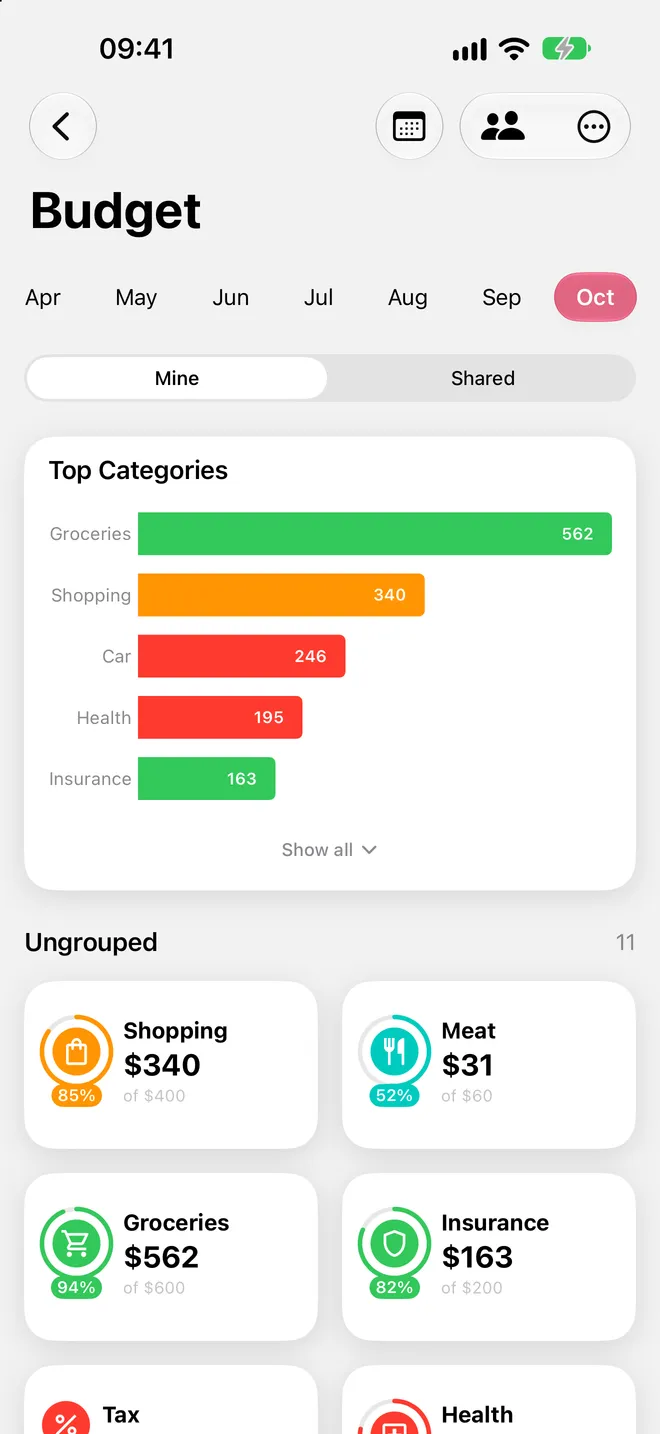Viewport: 660px width, 1434px height.
Task: Select the Sep month tab
Action: tap(501, 297)
